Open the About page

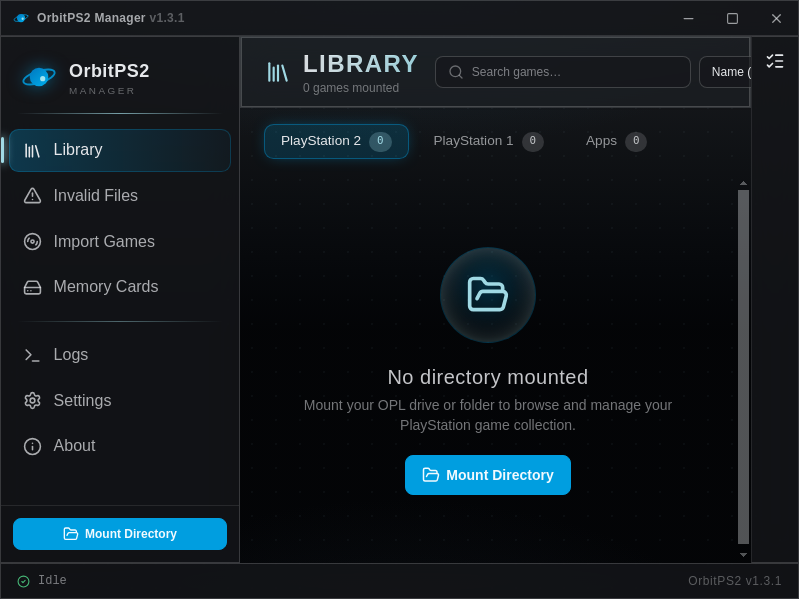(x=120, y=446)
